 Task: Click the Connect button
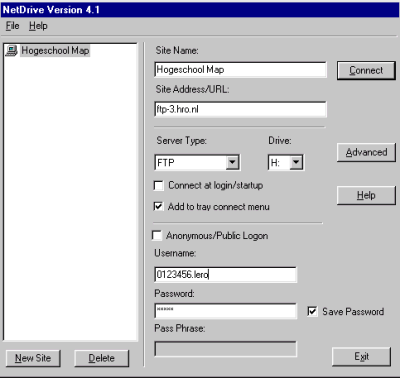pyautogui.click(x=366, y=70)
